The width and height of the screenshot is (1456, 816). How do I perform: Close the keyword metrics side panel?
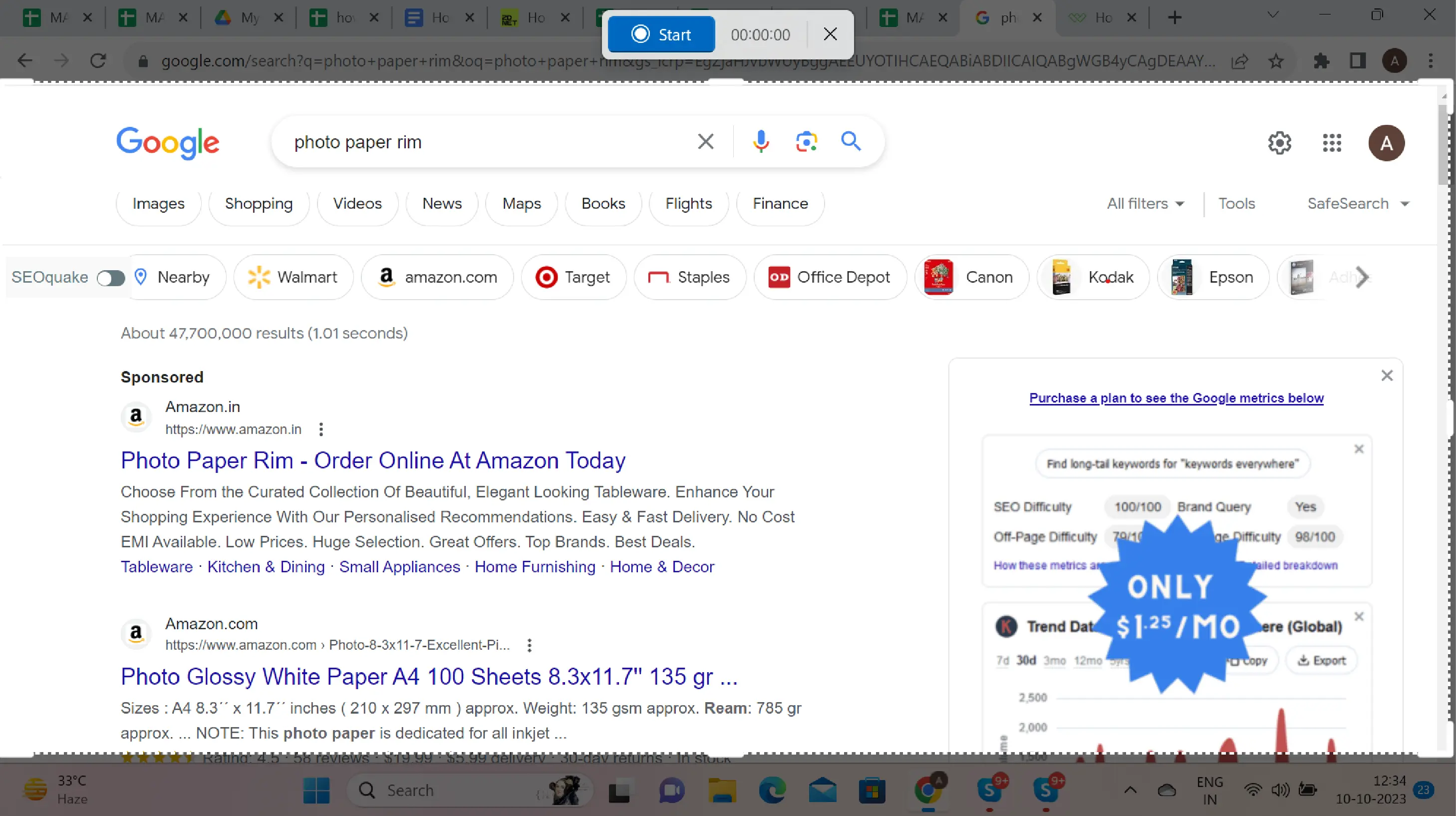1387,376
